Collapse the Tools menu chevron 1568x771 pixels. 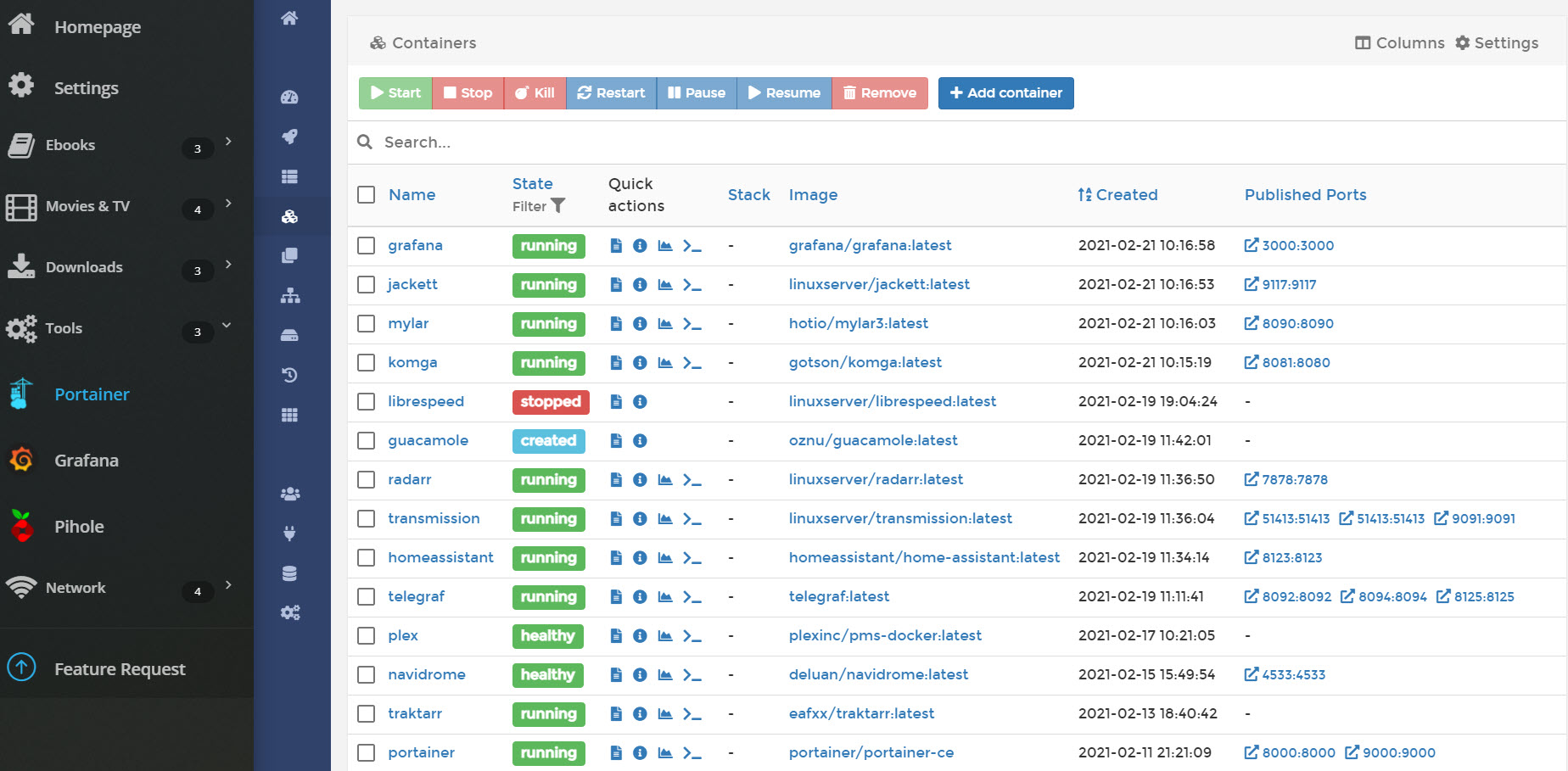tap(227, 325)
